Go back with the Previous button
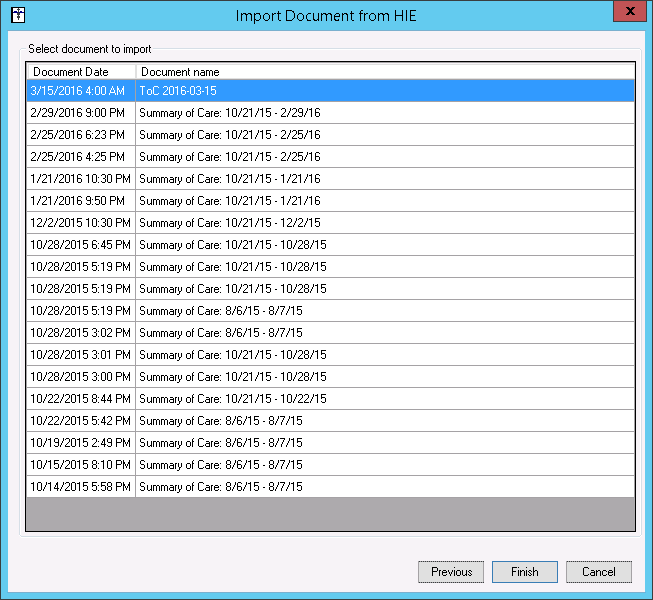 pos(451,572)
